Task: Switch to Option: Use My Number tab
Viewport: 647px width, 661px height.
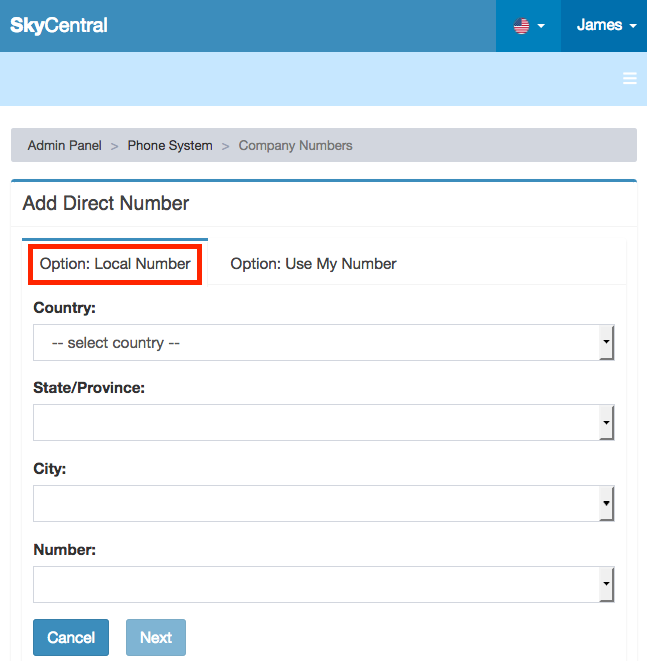Action: [x=313, y=264]
